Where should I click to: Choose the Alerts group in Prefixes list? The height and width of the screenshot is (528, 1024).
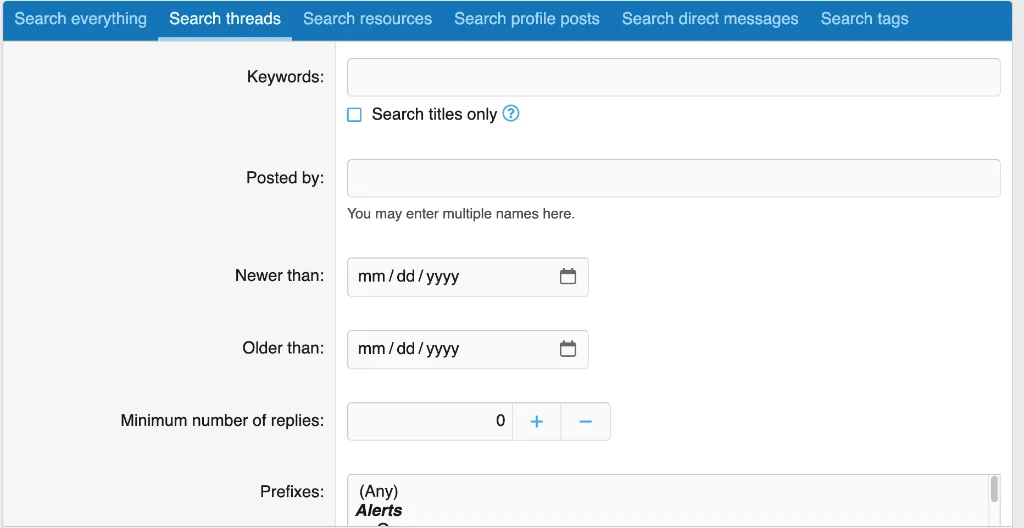point(379,511)
